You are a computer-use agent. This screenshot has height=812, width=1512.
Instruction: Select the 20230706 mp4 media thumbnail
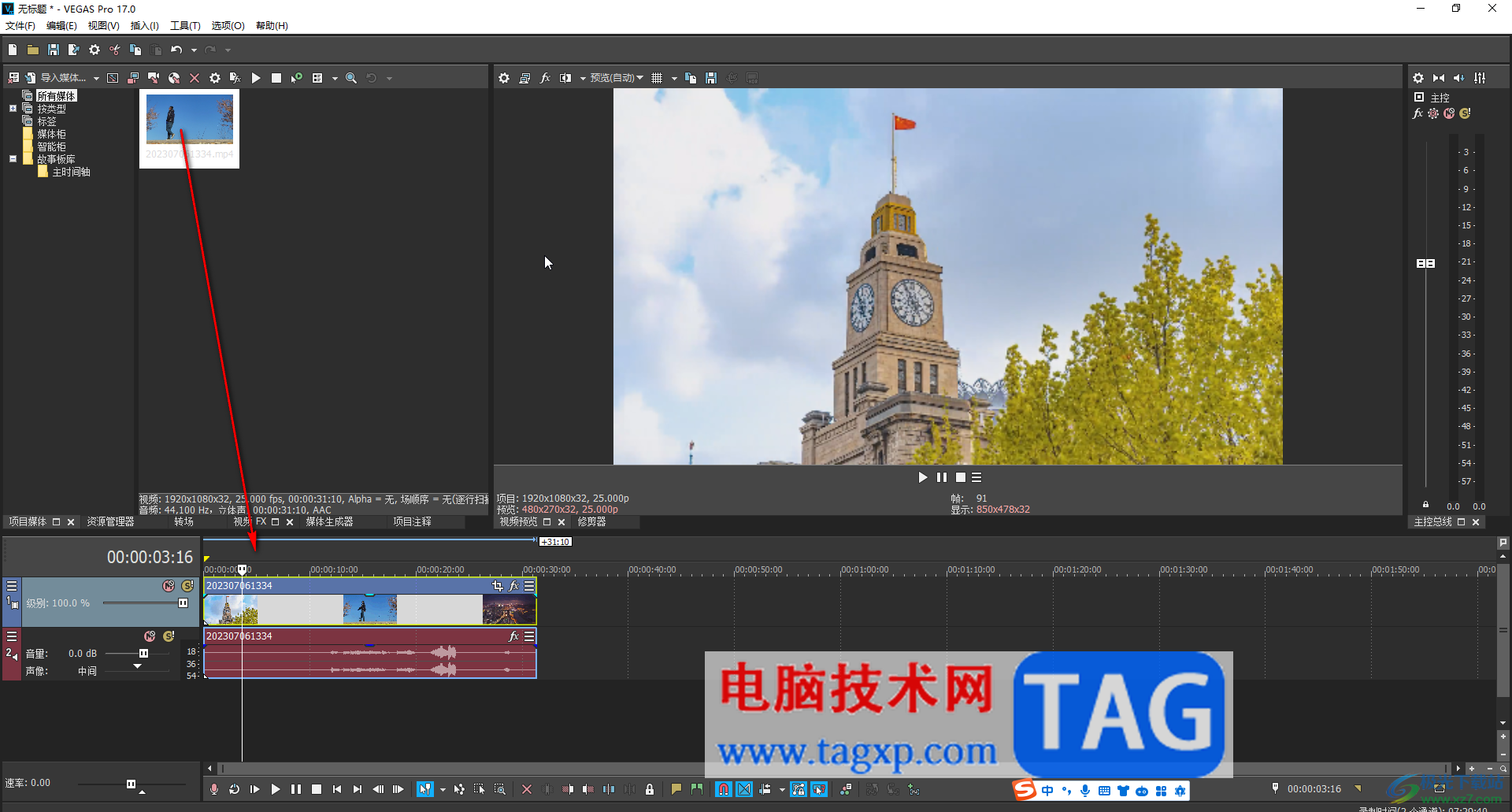(189, 128)
